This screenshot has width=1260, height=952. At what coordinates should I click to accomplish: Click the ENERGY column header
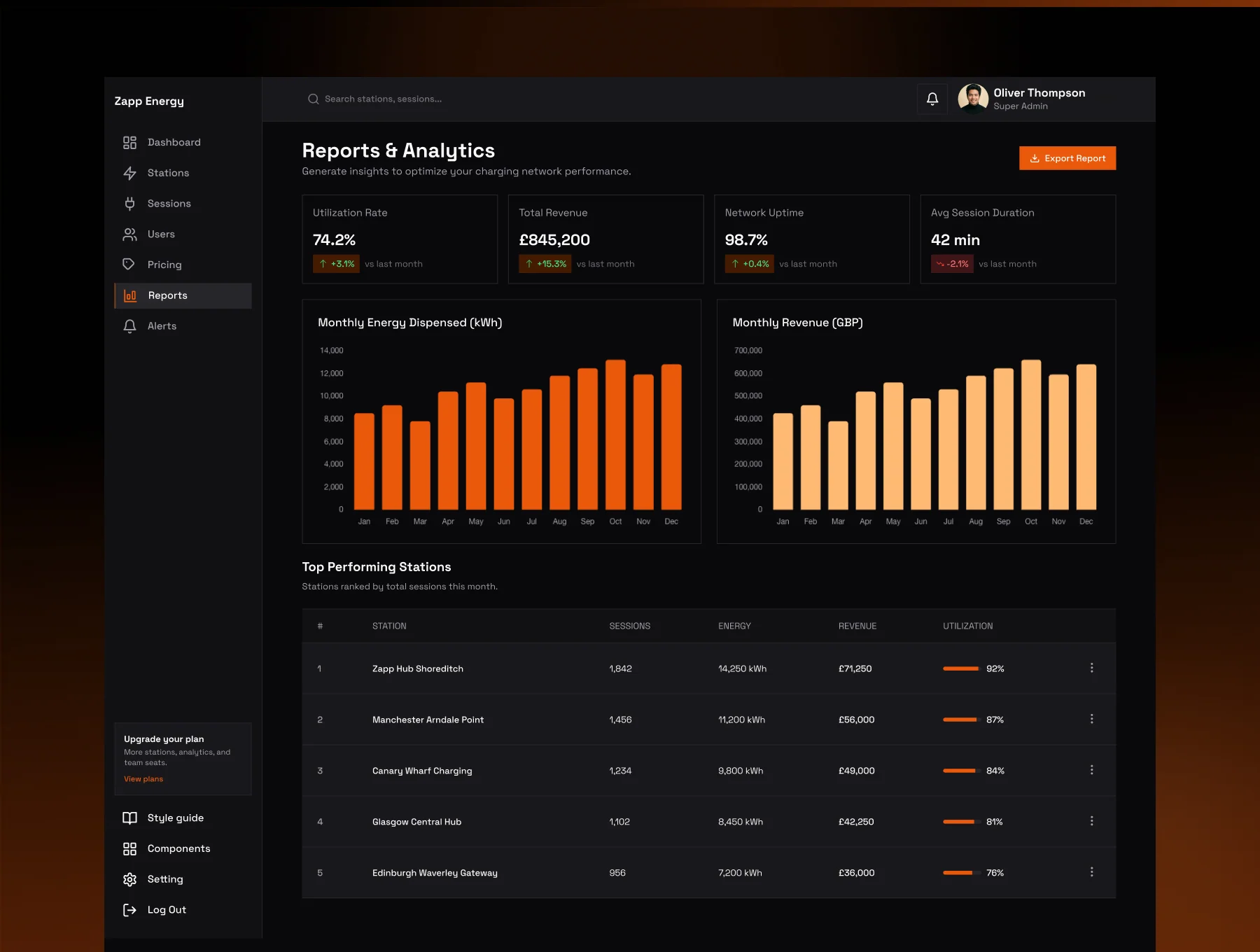734,626
